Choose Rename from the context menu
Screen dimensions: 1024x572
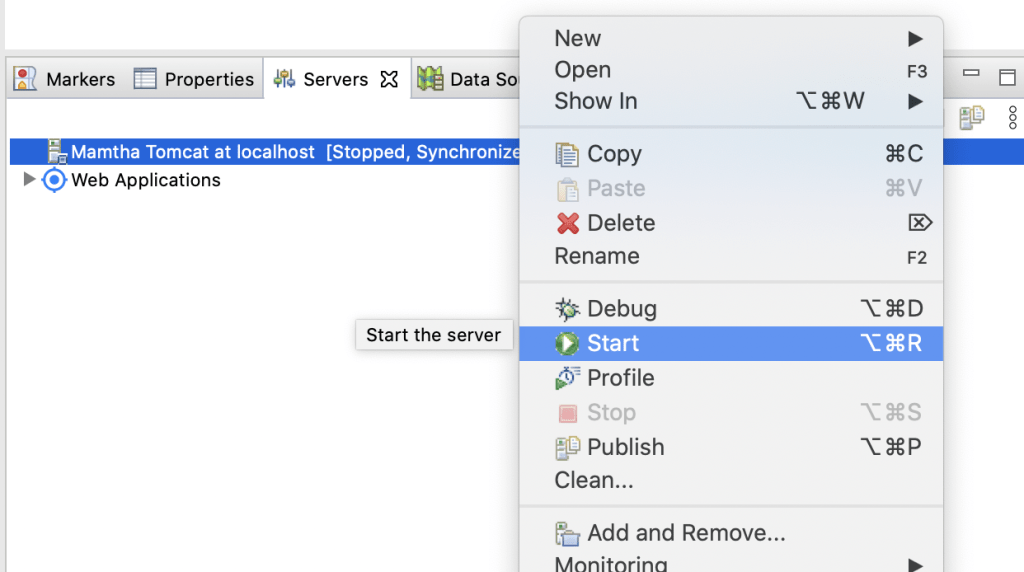pos(597,257)
